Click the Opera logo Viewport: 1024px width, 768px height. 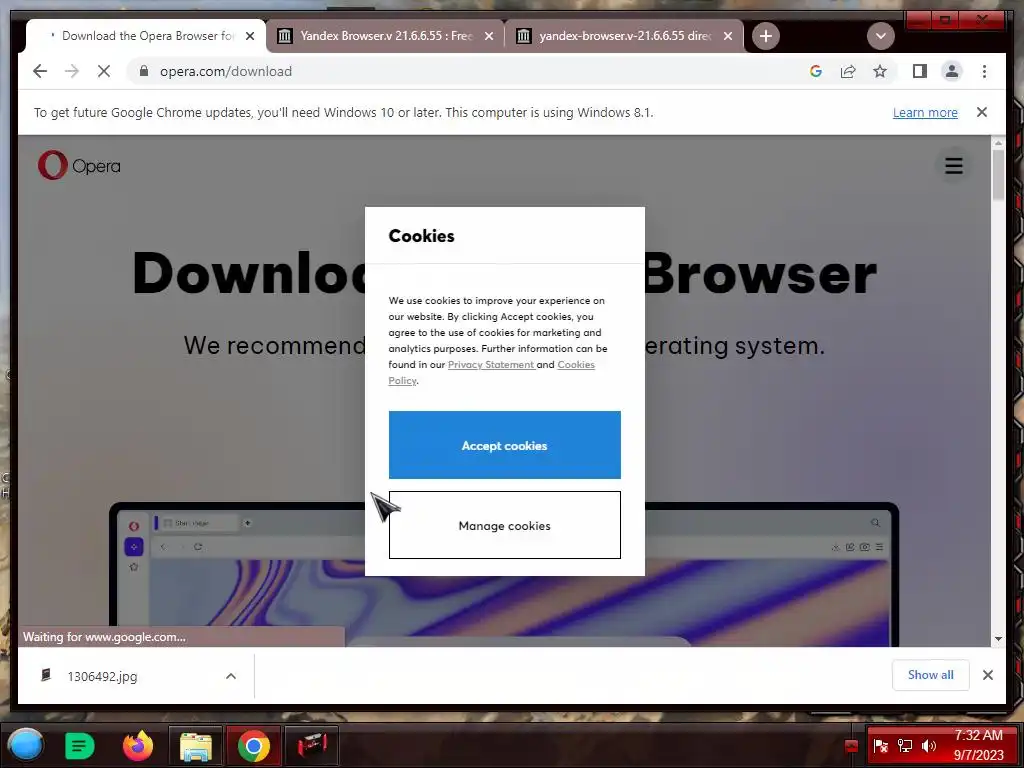click(x=79, y=165)
